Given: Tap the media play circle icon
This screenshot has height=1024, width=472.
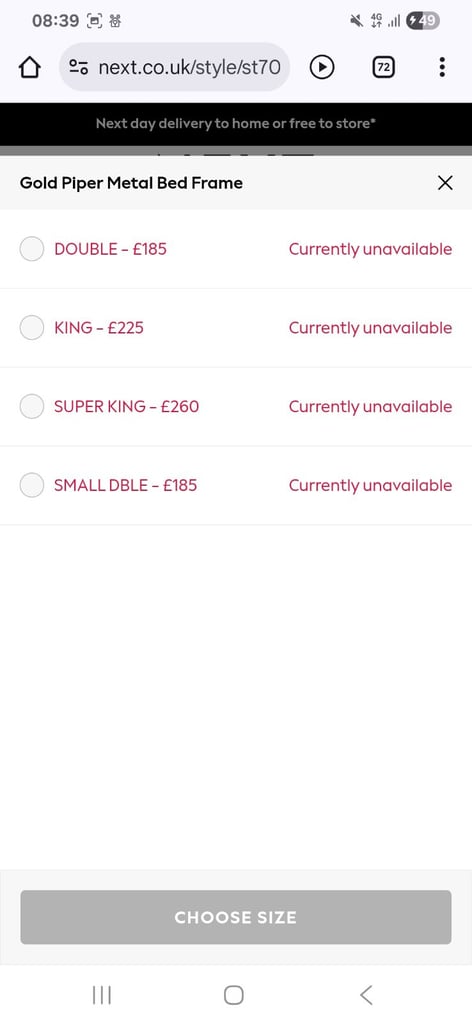Looking at the screenshot, I should pos(322,67).
